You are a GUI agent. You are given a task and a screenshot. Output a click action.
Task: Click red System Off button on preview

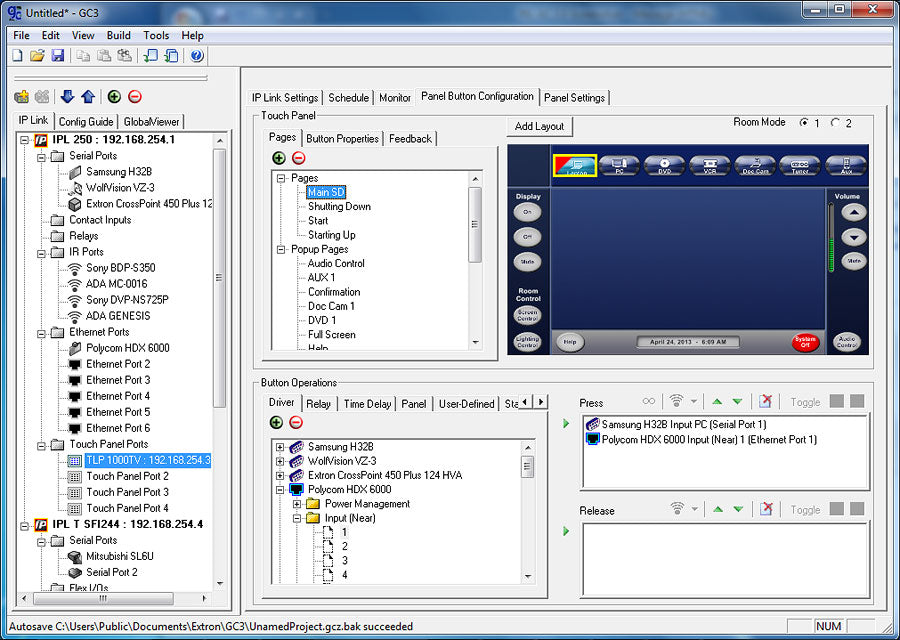(805, 342)
